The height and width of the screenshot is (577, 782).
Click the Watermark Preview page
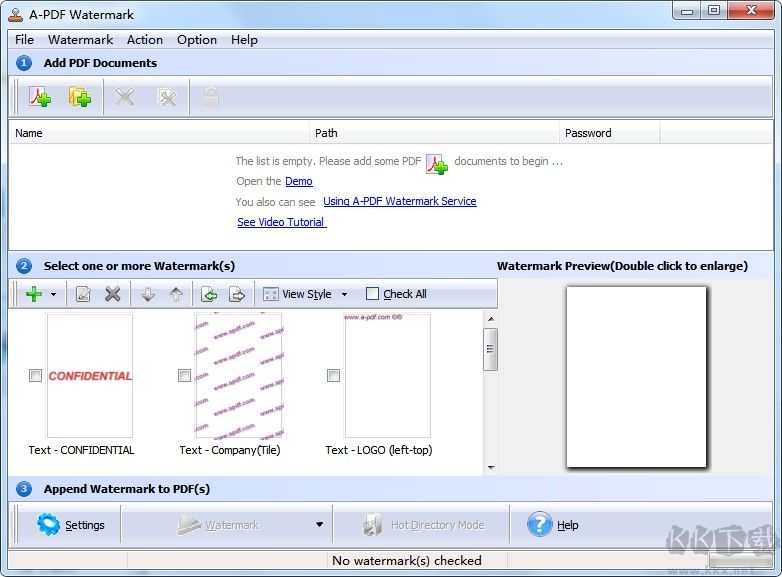coord(636,377)
